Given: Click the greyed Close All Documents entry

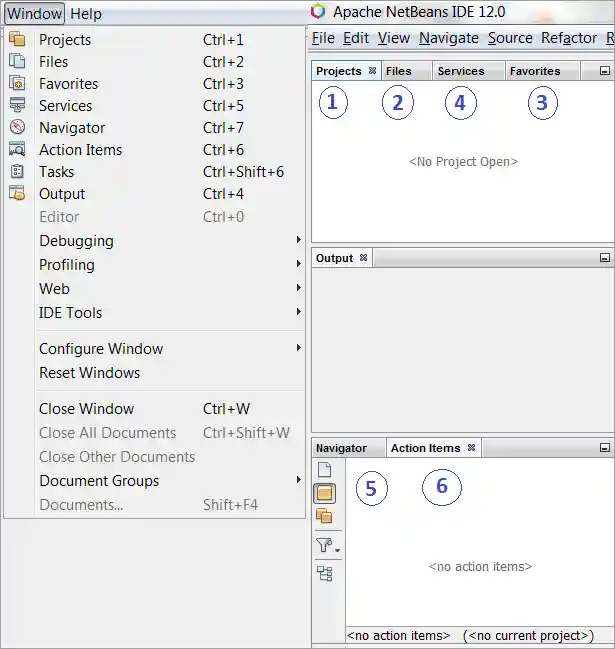Looking at the screenshot, I should point(170,433).
